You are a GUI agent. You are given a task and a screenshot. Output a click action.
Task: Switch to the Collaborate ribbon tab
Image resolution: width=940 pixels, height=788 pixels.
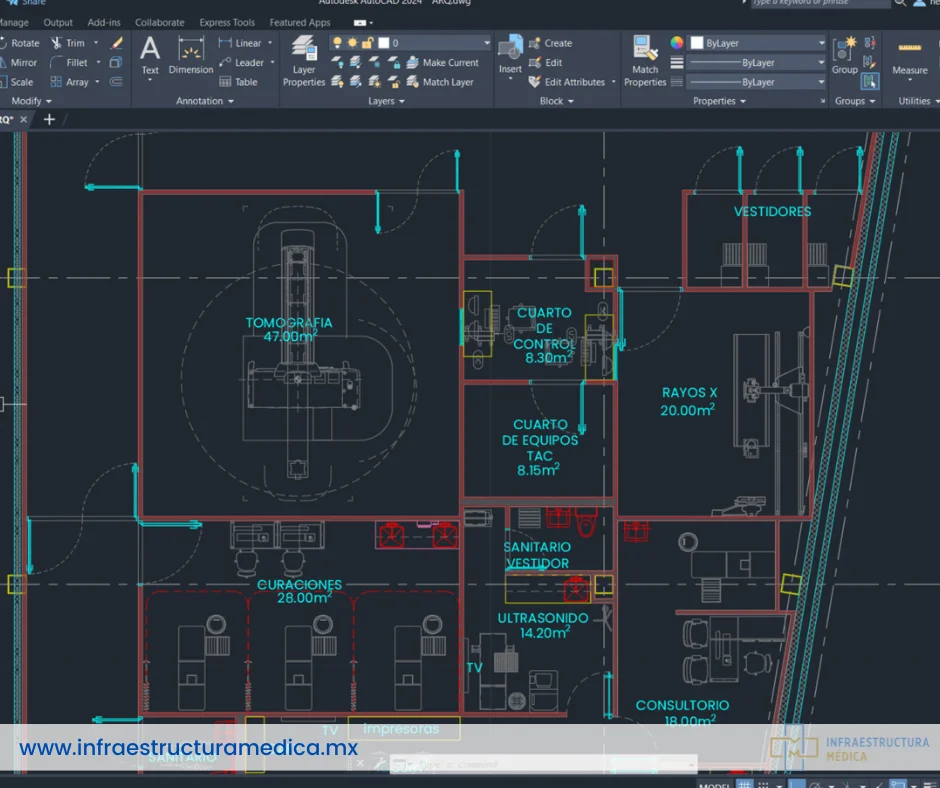point(160,22)
